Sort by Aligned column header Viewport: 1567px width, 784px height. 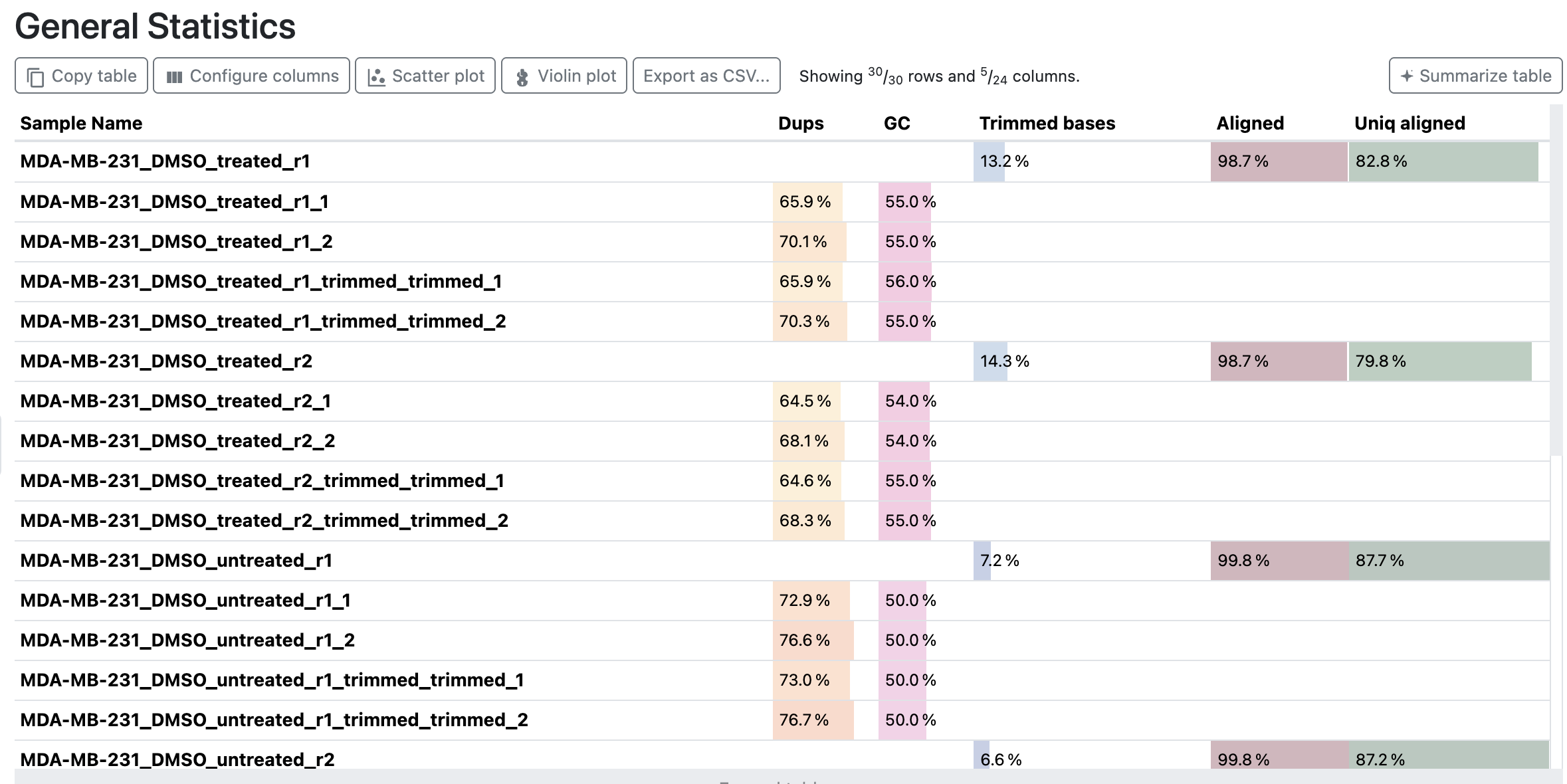(1250, 123)
